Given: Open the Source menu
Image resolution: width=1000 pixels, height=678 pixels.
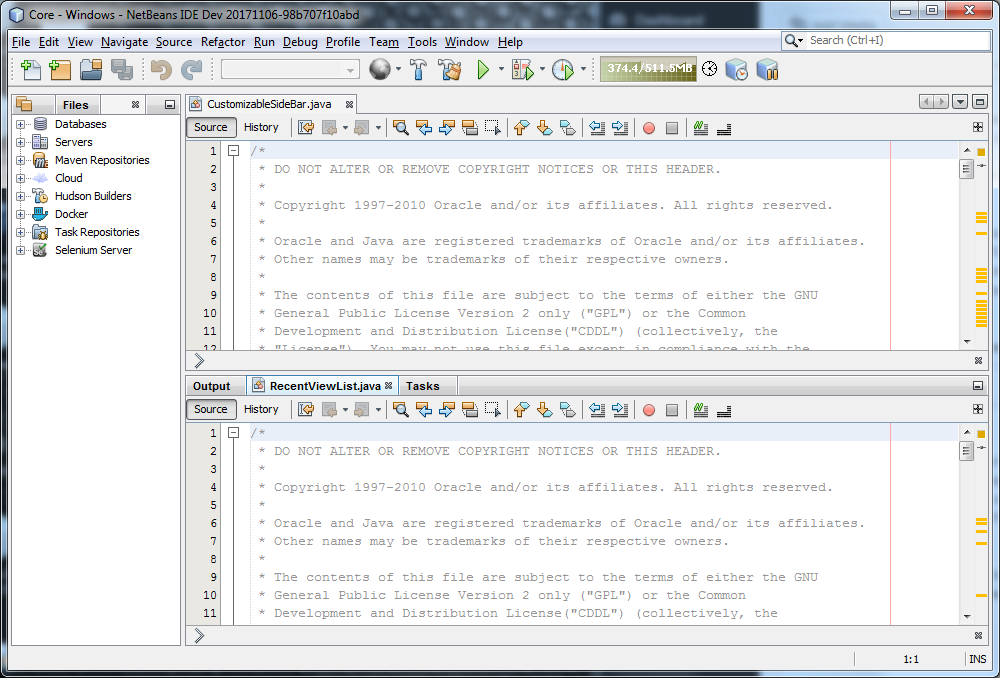Looking at the screenshot, I should [173, 41].
